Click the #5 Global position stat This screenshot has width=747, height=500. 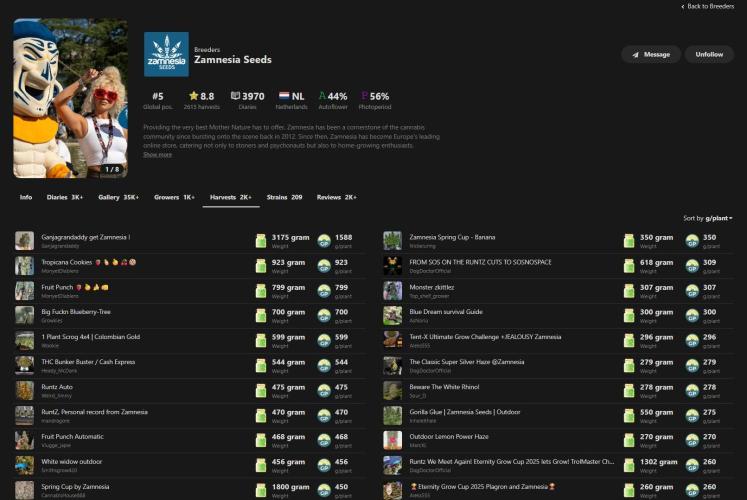coord(158,100)
